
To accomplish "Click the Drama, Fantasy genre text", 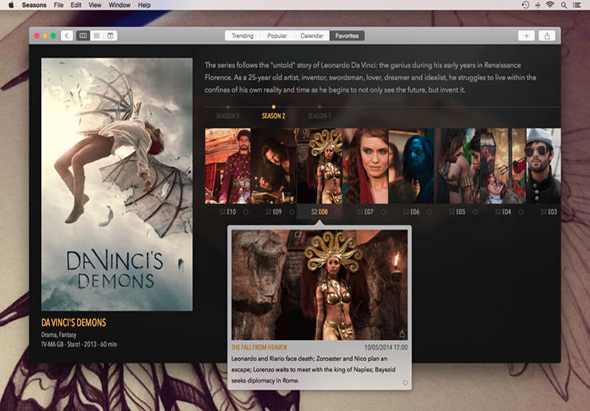I will [59, 335].
